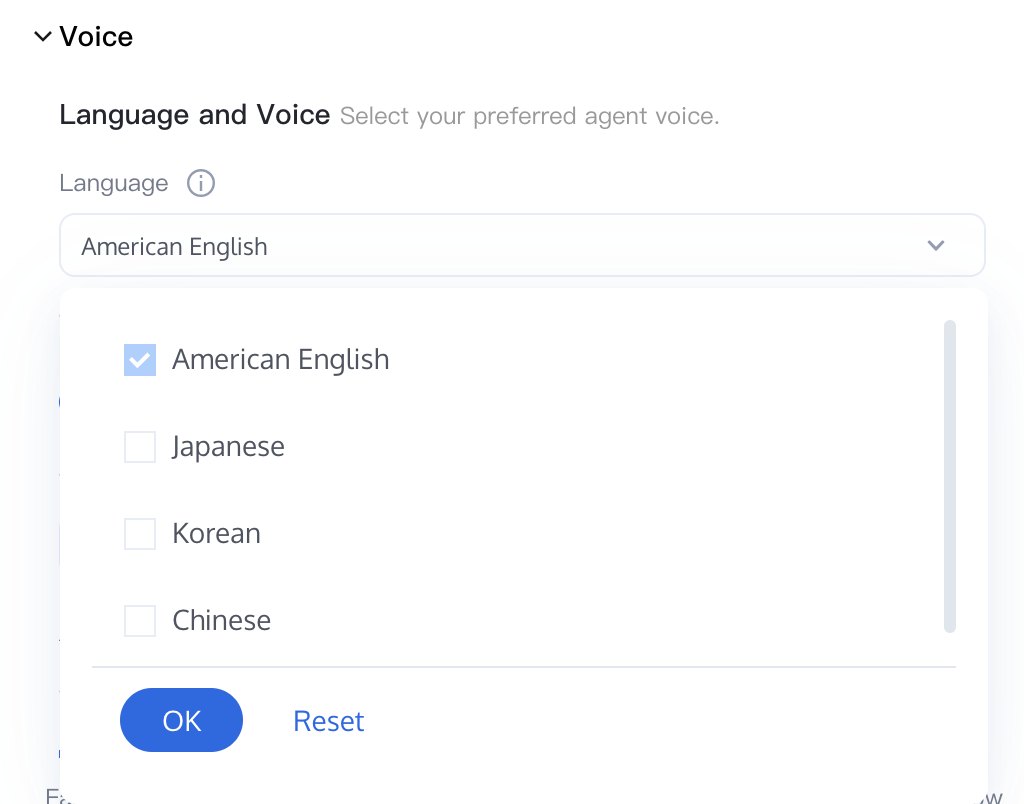
Task: Choose the Korean option label
Action: pos(216,534)
